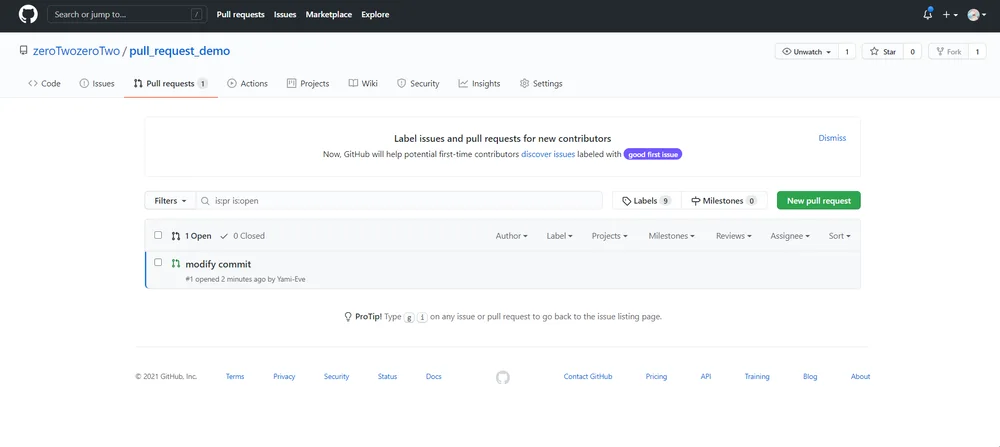
Task: Open the footer Privacy link
Action: 284,377
